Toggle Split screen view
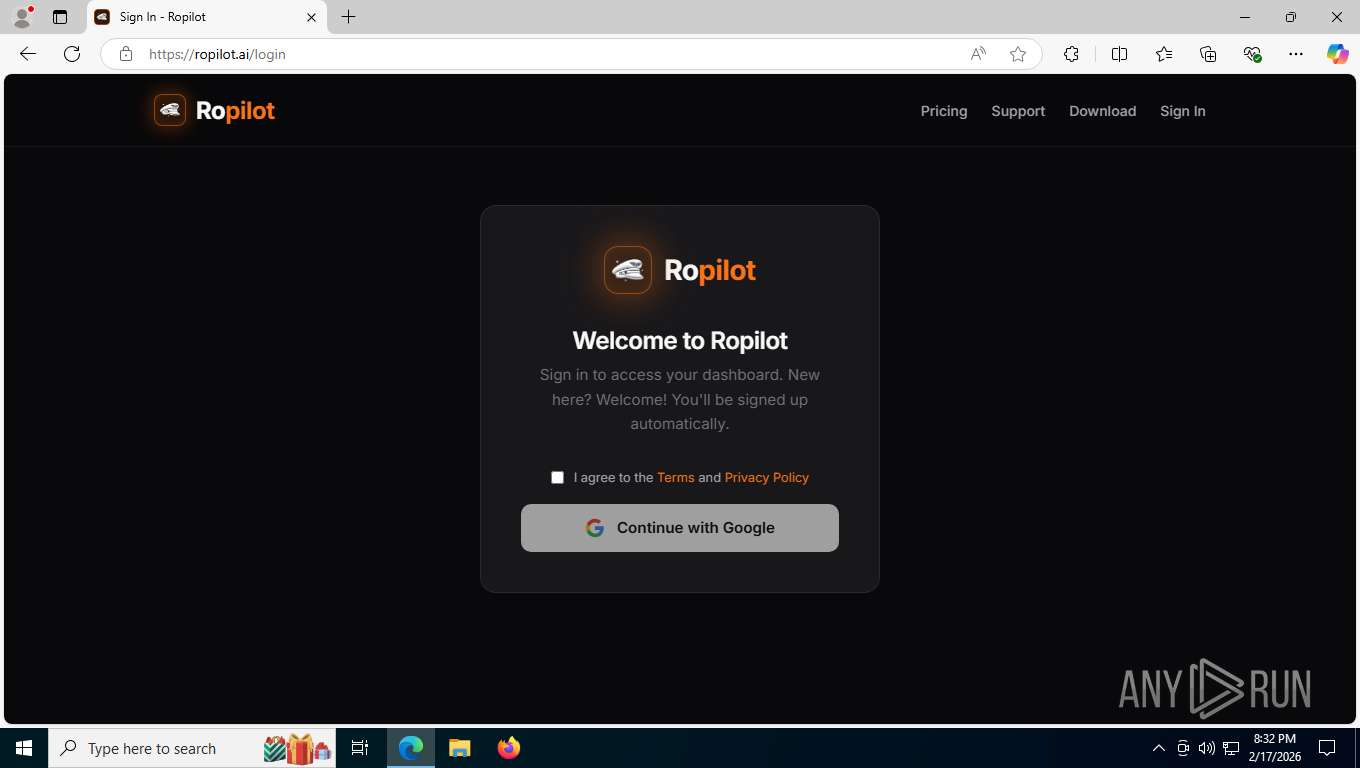 pos(1120,54)
